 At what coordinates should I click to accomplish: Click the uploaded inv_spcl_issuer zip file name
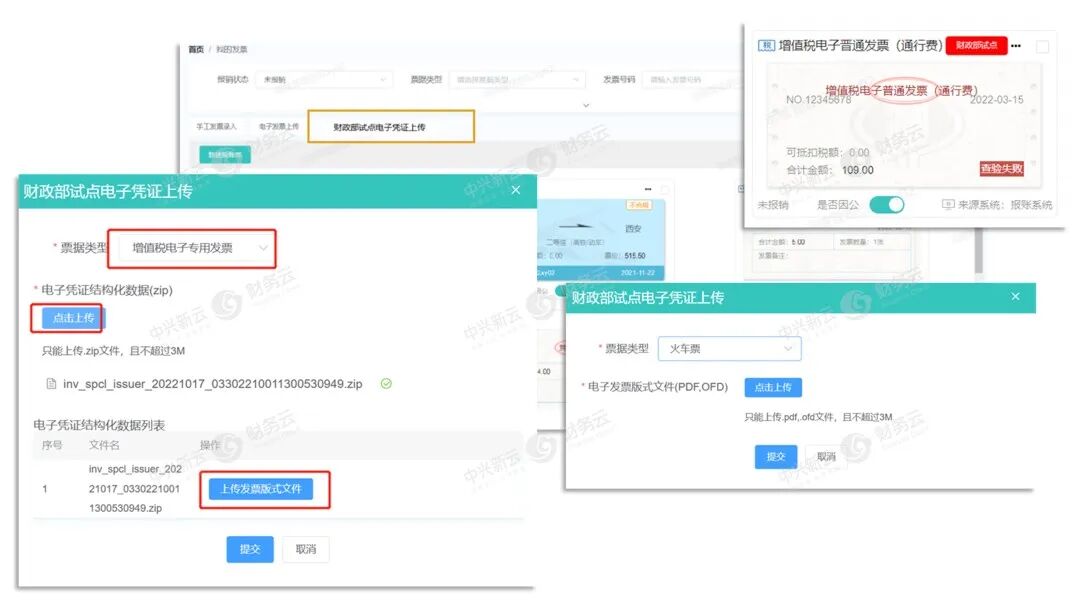point(212,384)
